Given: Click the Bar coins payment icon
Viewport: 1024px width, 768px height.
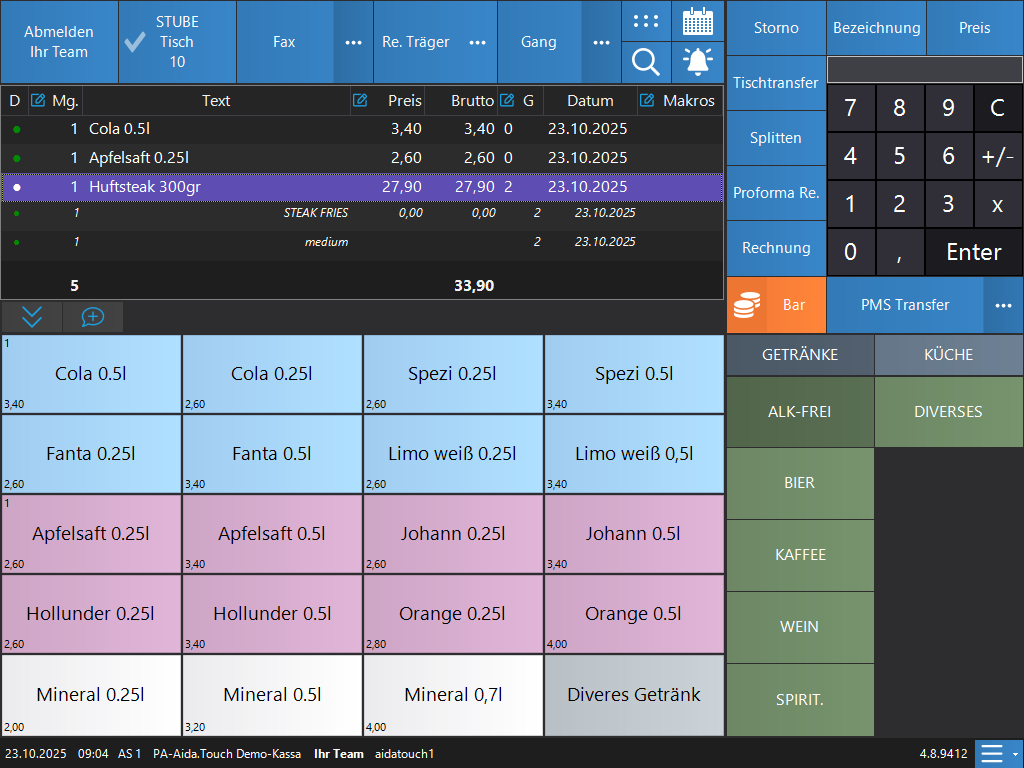Looking at the screenshot, I should tap(746, 305).
